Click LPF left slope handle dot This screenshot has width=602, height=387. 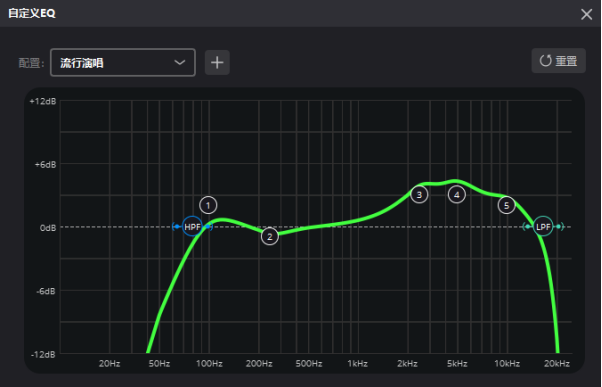click(x=528, y=227)
